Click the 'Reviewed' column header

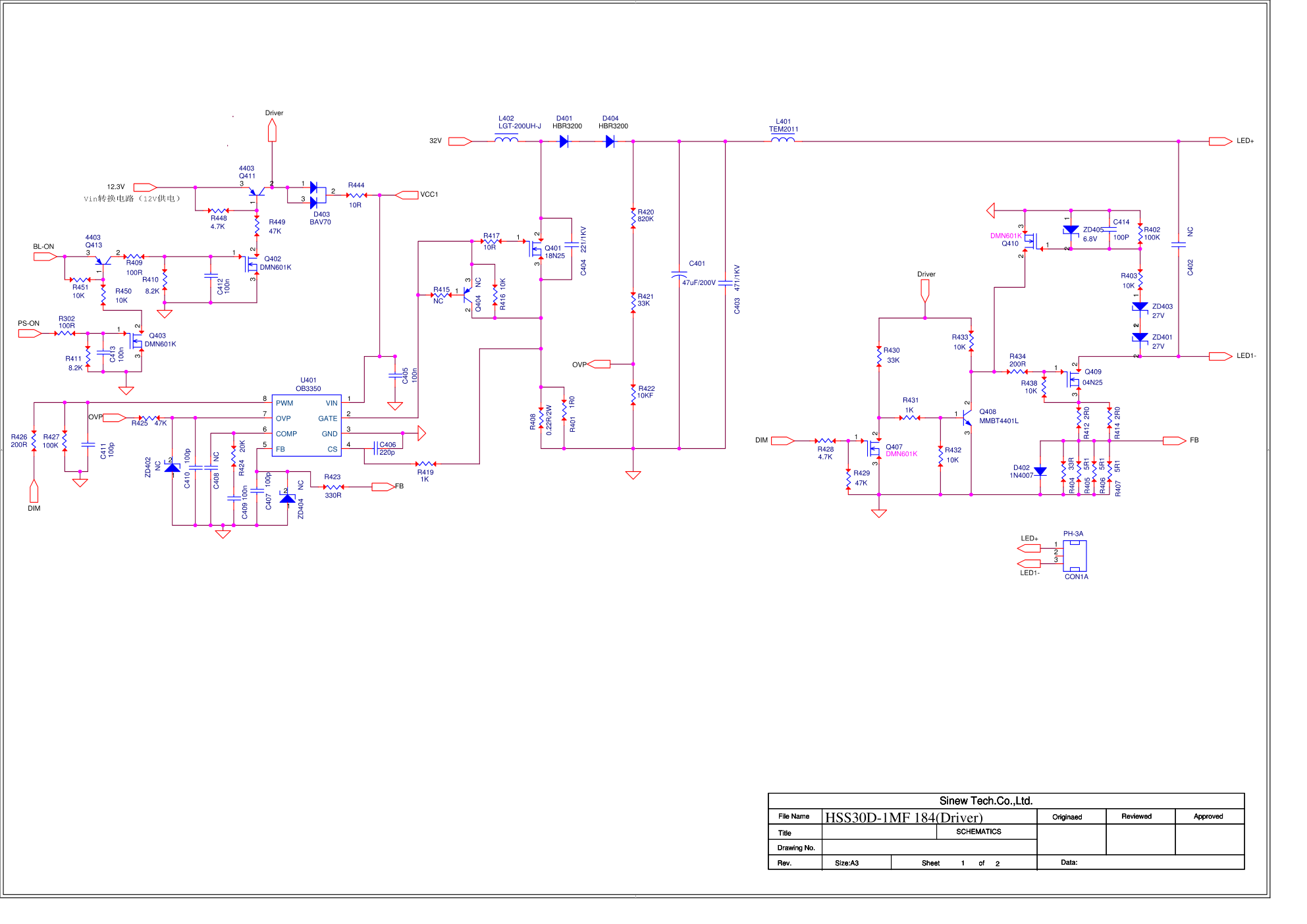(x=1136, y=816)
